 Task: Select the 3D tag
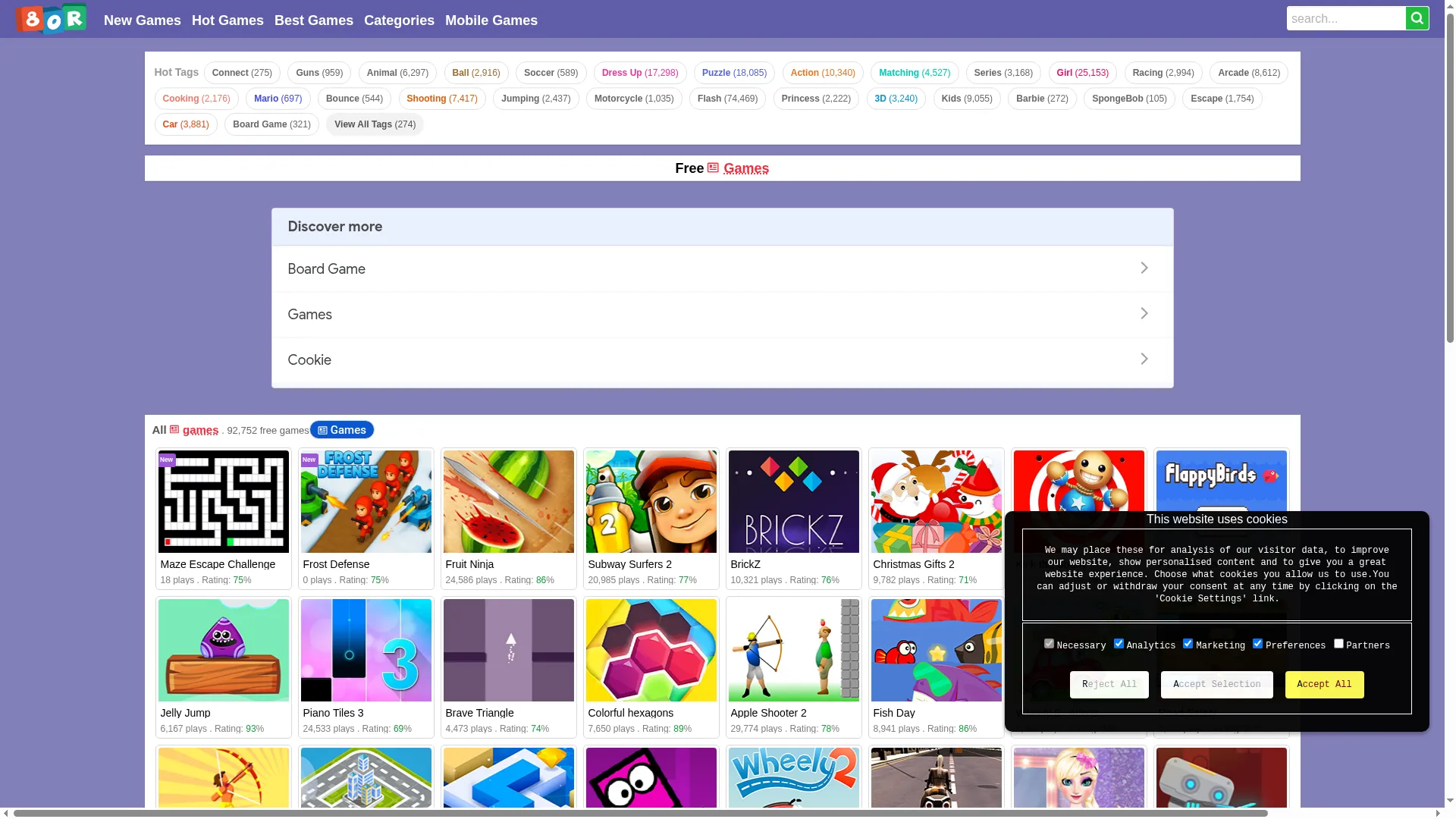[896, 99]
